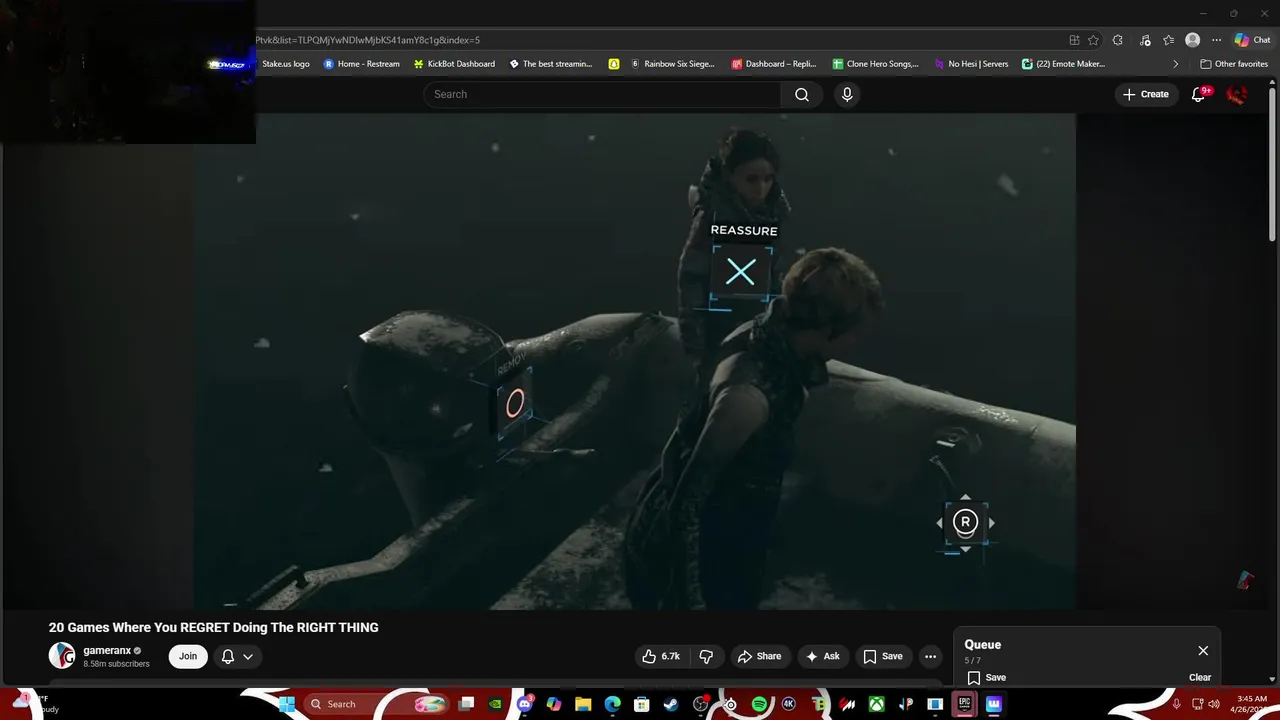The width and height of the screenshot is (1280, 720).
Task: Click the '8.58m subscribers' text
Action: (116, 664)
